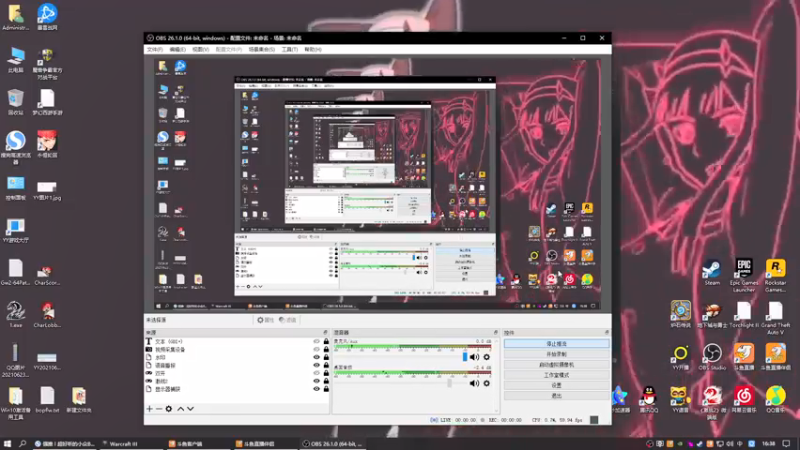
Task: Pop out the audio mixer dock panel
Action: pyautogui.click(x=495, y=333)
